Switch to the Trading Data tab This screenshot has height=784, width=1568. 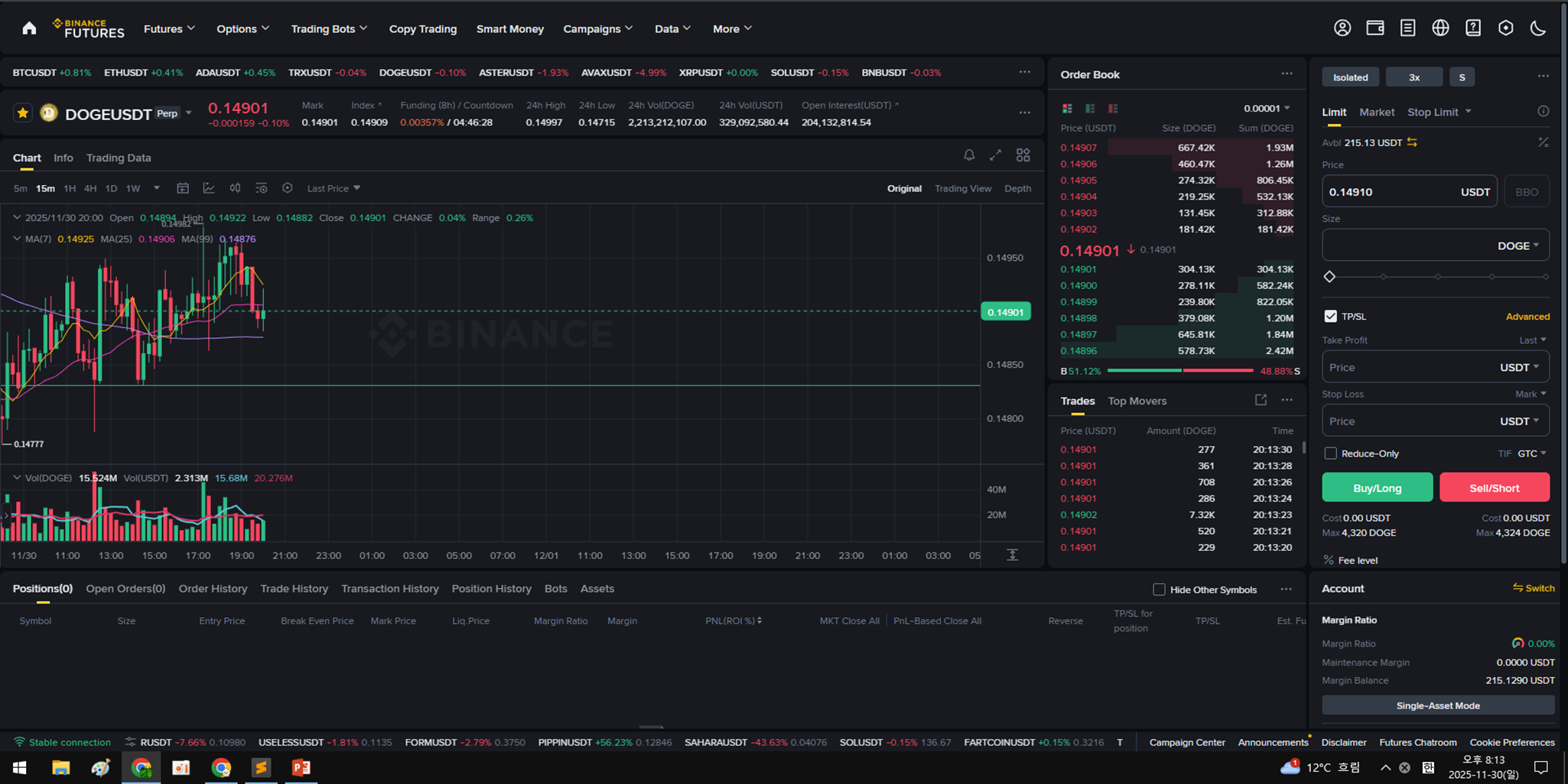tap(119, 158)
